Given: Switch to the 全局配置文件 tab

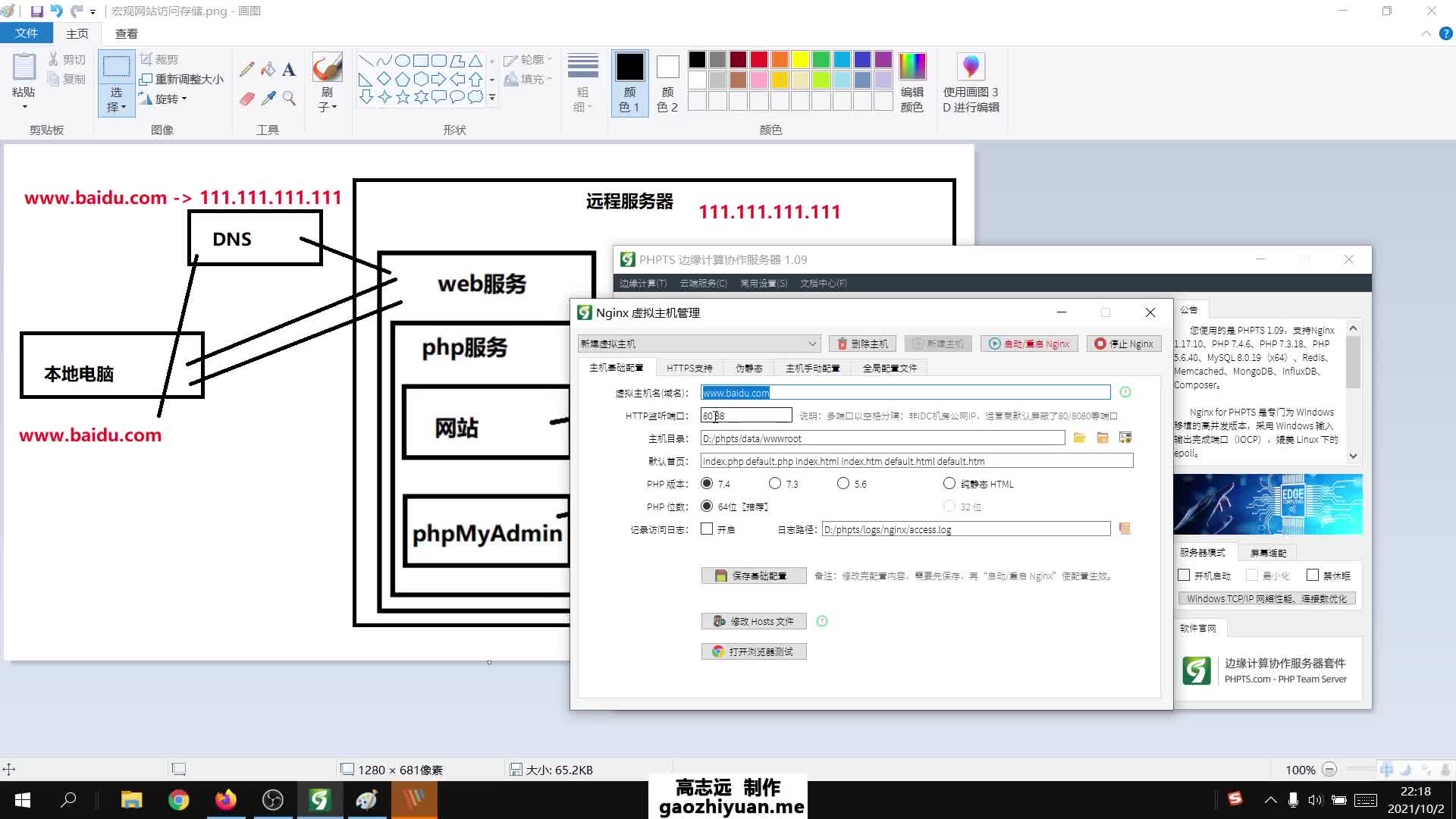Looking at the screenshot, I should coord(890,368).
